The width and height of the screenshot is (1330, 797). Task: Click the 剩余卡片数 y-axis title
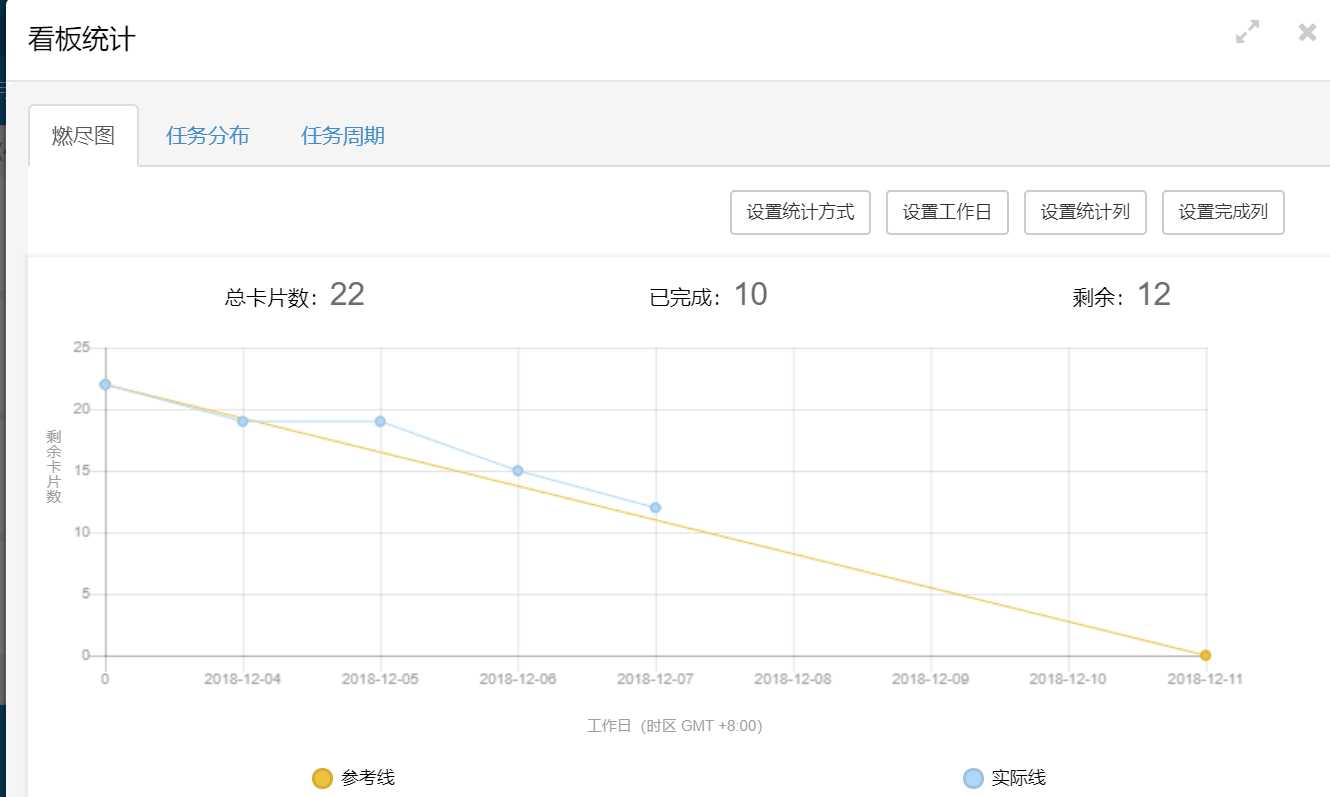click(53, 467)
